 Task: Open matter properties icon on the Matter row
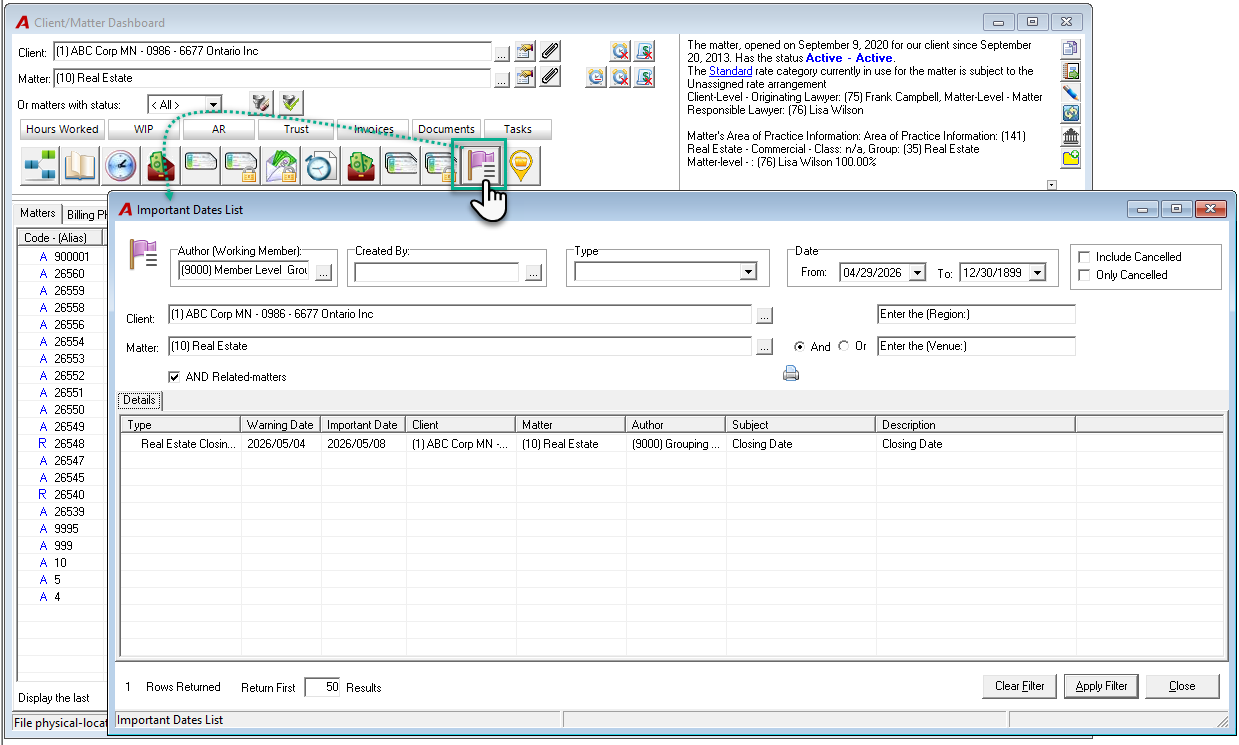point(525,77)
